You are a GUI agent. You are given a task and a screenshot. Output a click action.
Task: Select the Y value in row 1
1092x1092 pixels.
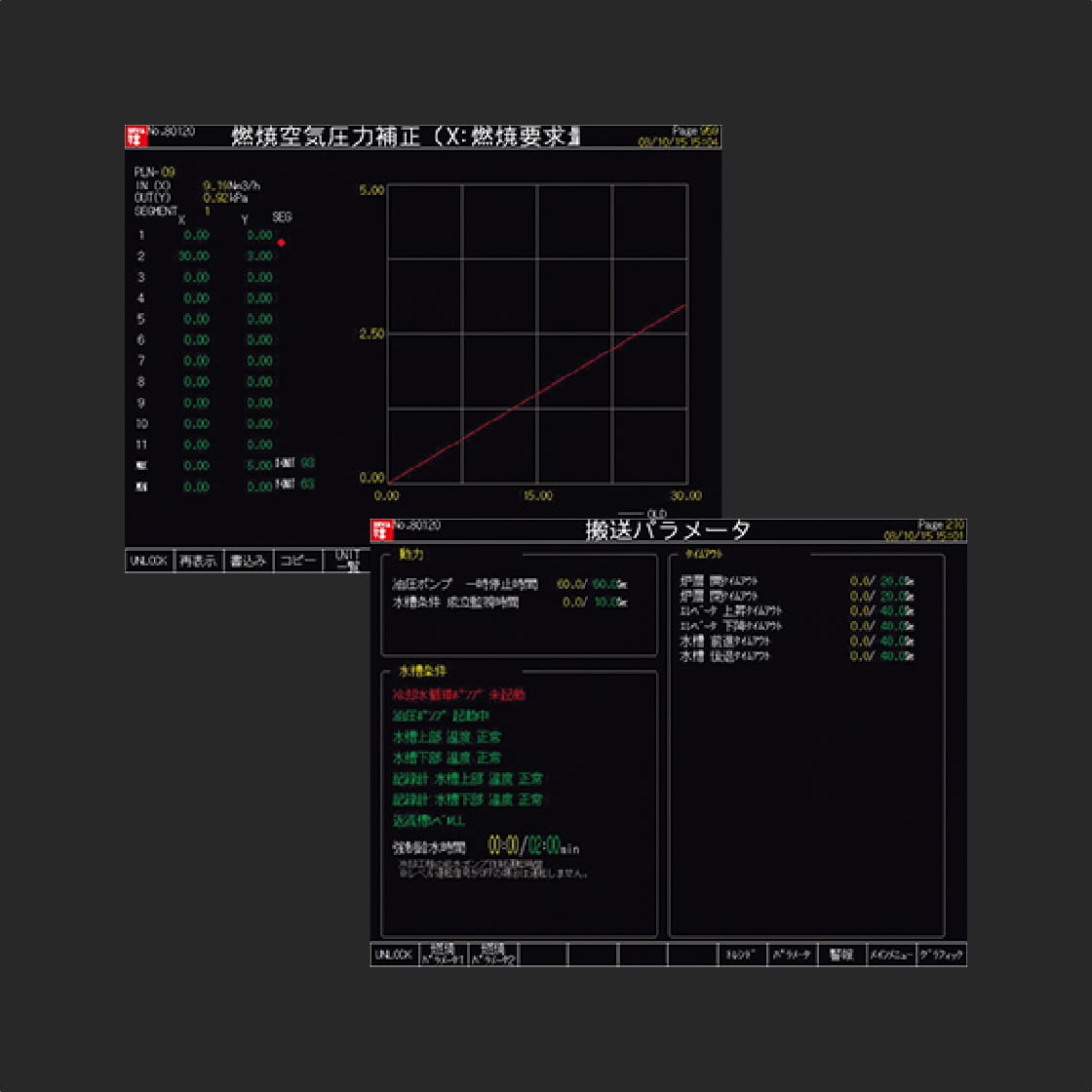[x=259, y=235]
